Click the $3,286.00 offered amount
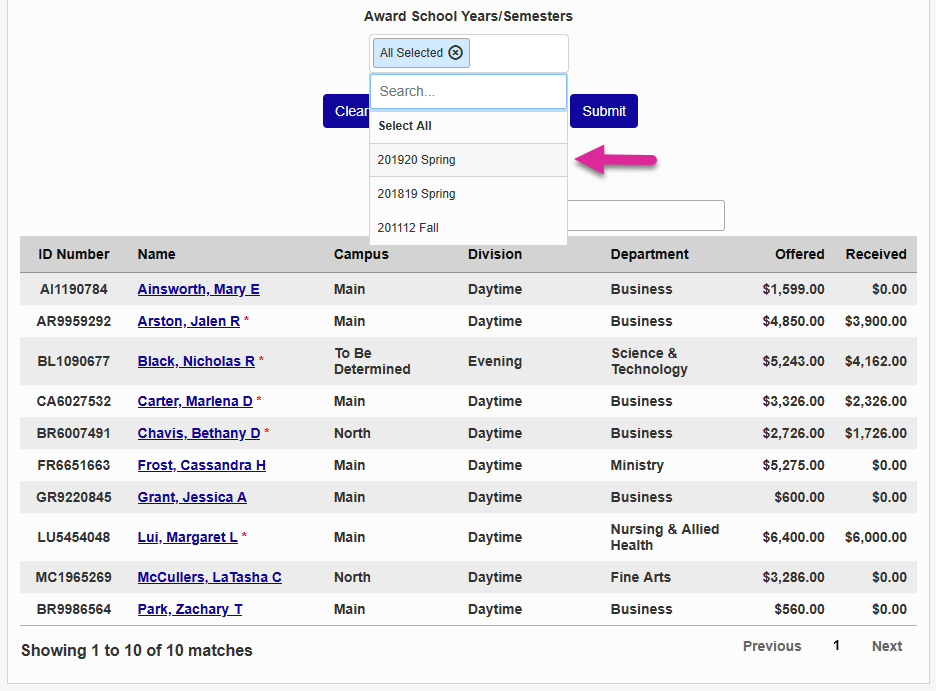The width and height of the screenshot is (936, 691). click(x=793, y=577)
